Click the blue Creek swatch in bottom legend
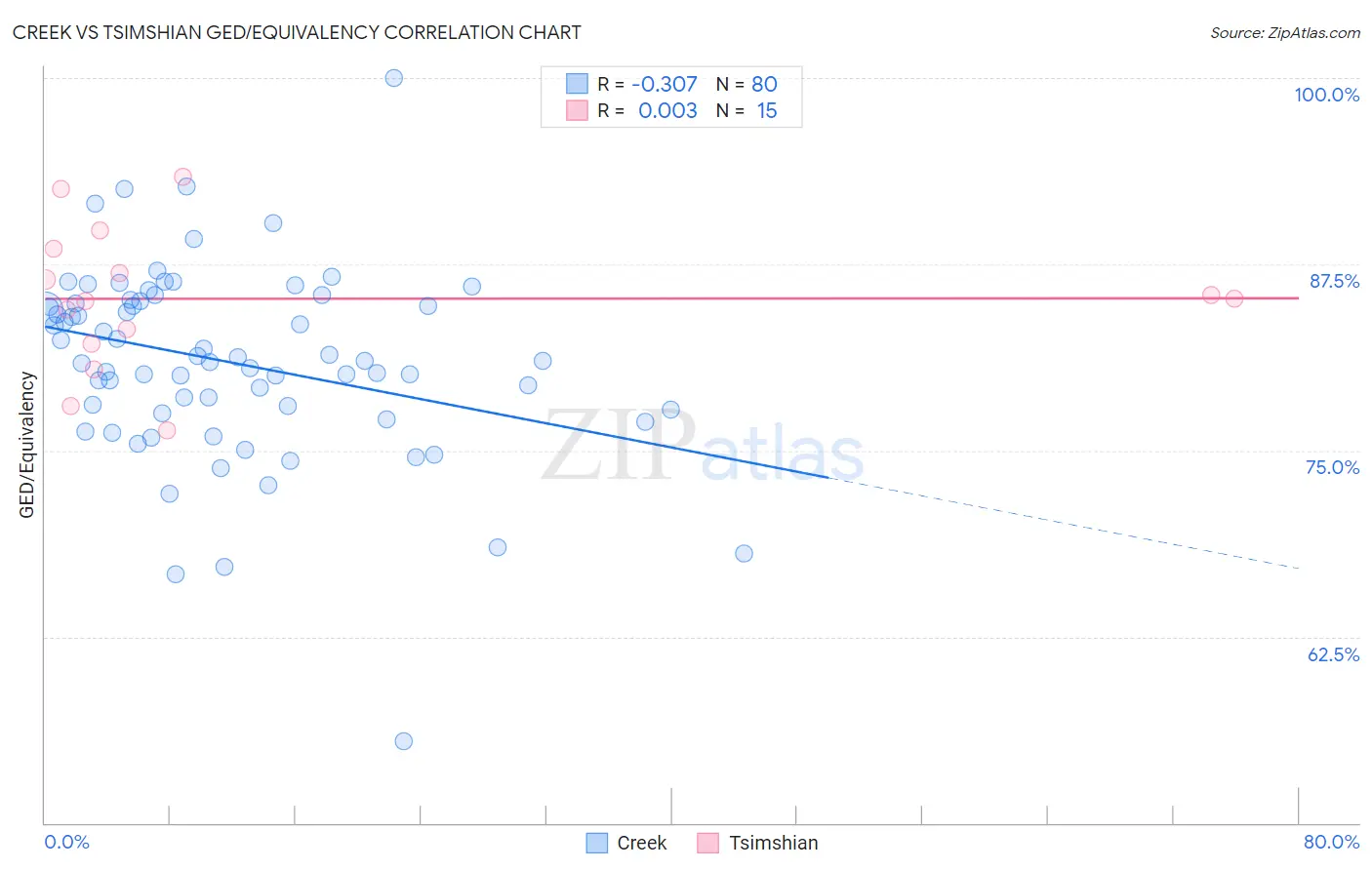 coord(597,843)
